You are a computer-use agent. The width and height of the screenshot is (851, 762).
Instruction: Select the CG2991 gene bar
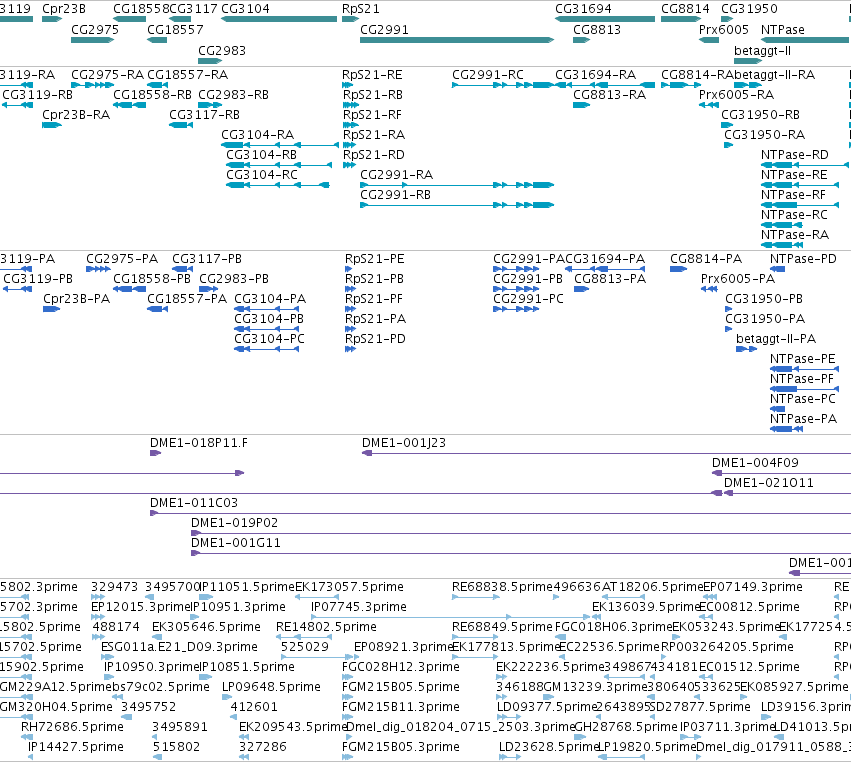457,40
